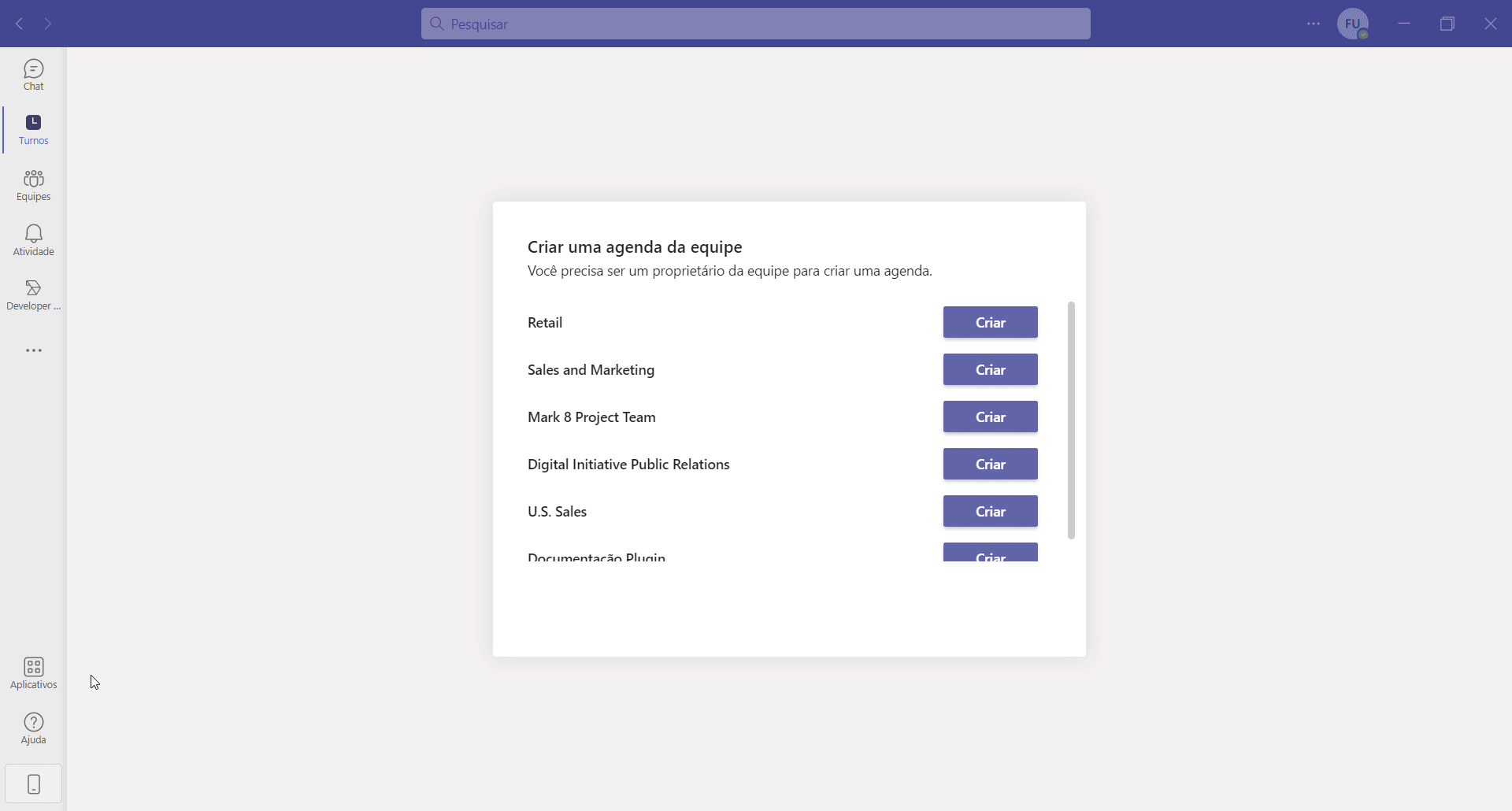Navigate forward with the arrow
This screenshot has width=1512, height=811.
click(x=48, y=24)
